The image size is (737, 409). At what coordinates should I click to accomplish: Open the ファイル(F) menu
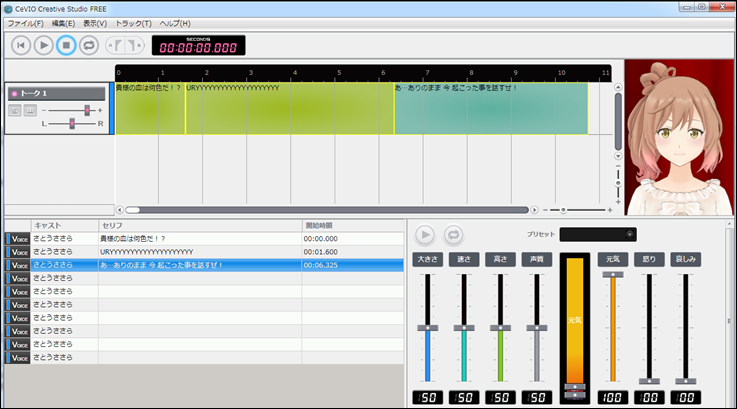25,24
